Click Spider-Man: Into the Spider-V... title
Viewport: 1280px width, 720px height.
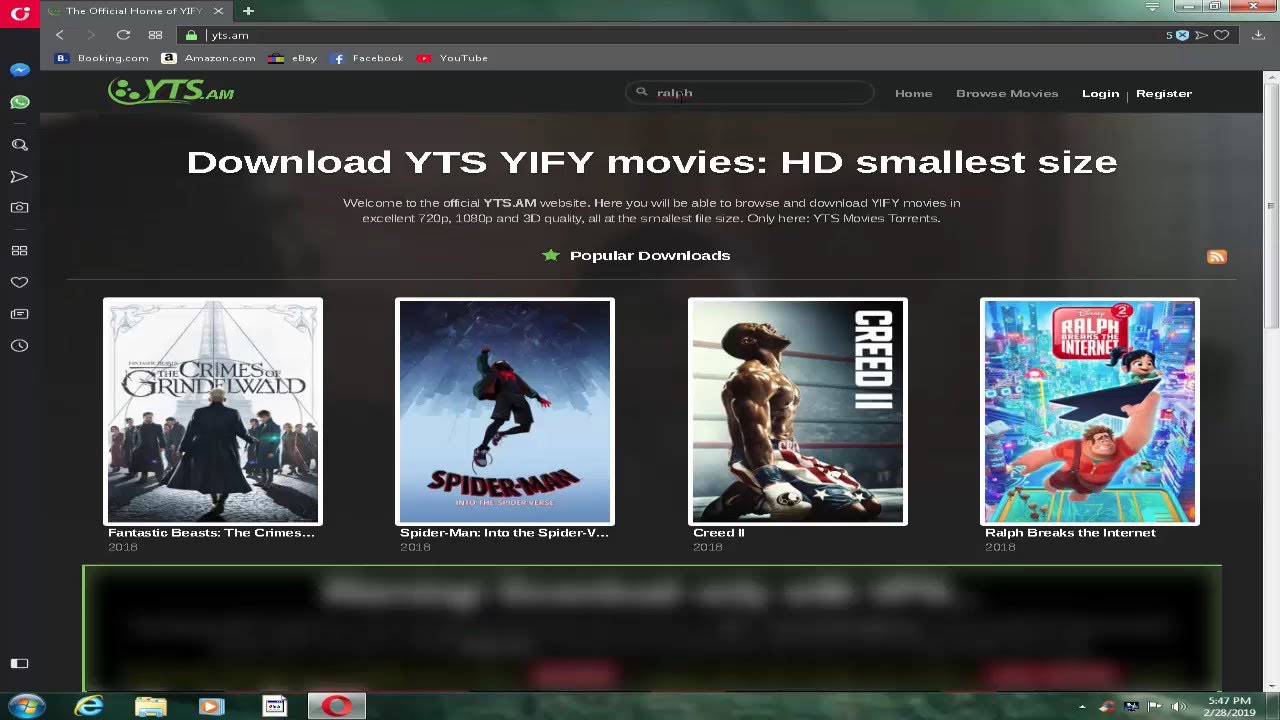[504, 533]
